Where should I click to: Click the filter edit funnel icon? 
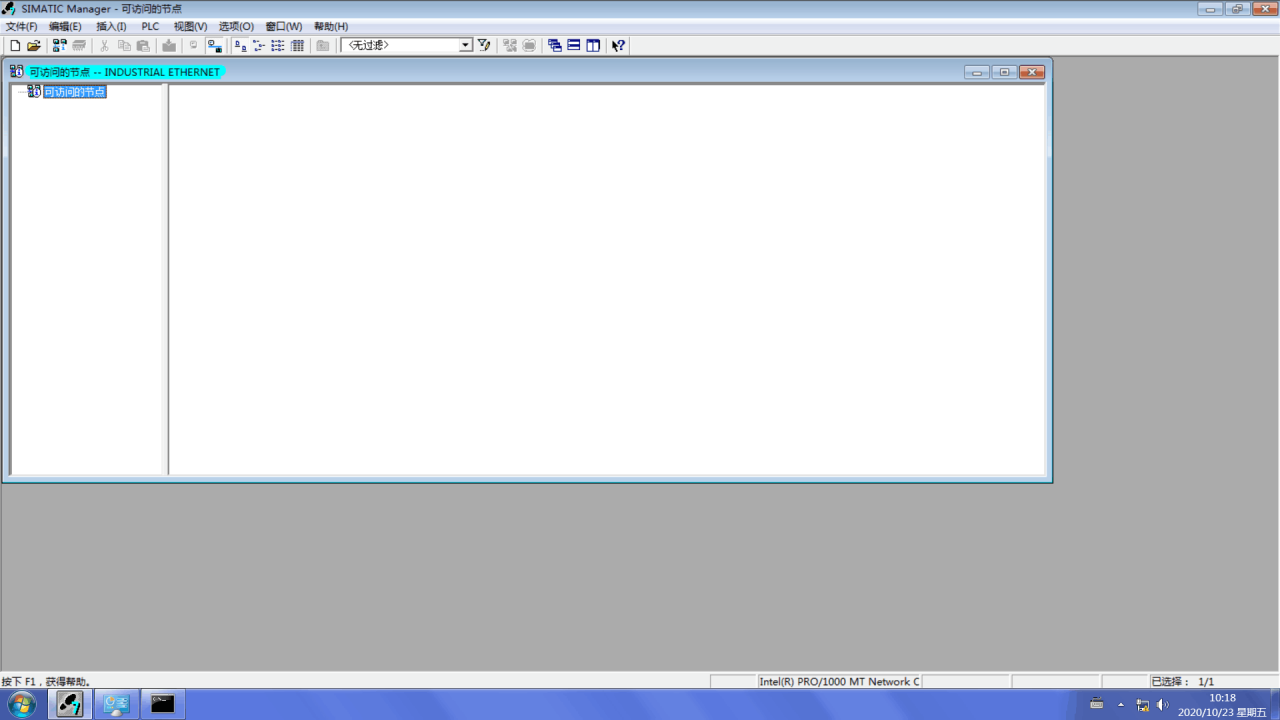point(484,45)
